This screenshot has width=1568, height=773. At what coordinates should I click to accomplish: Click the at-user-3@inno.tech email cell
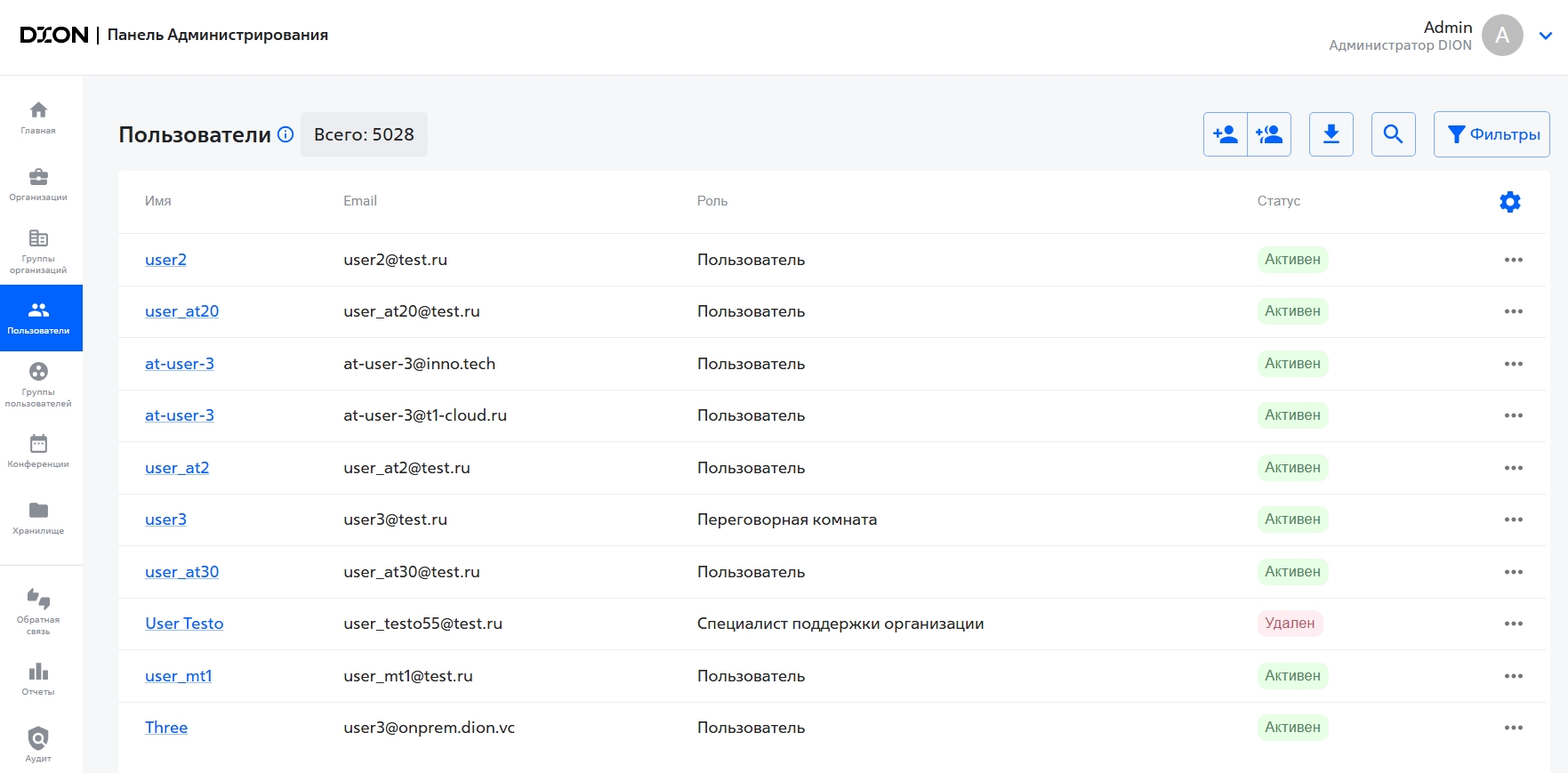[420, 364]
